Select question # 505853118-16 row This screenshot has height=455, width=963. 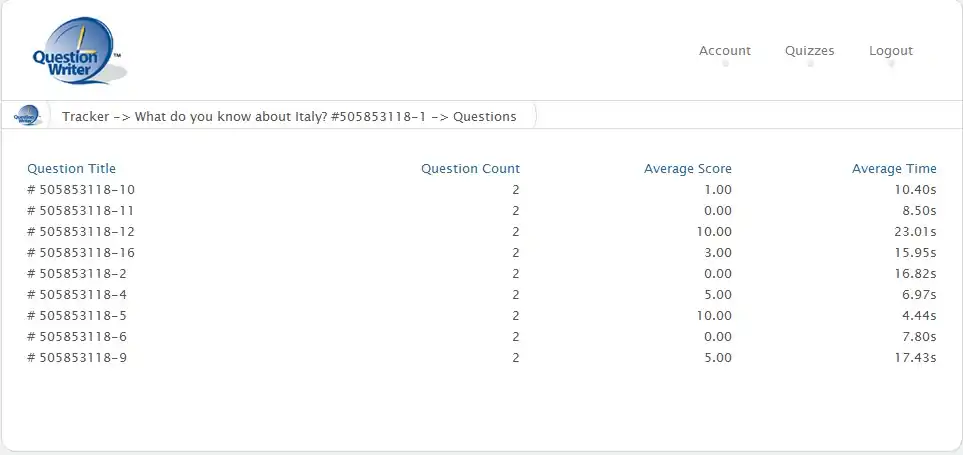point(81,252)
